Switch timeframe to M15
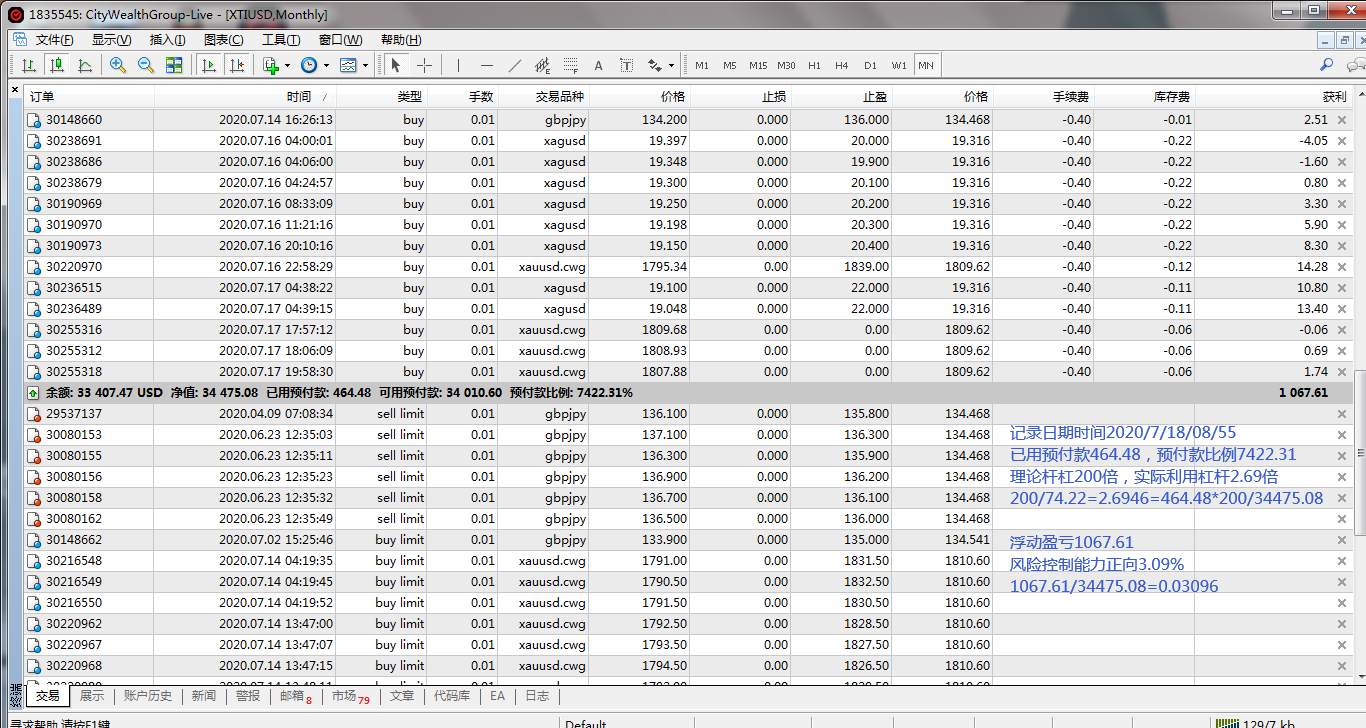Viewport: 1366px width, 728px height. [x=758, y=65]
